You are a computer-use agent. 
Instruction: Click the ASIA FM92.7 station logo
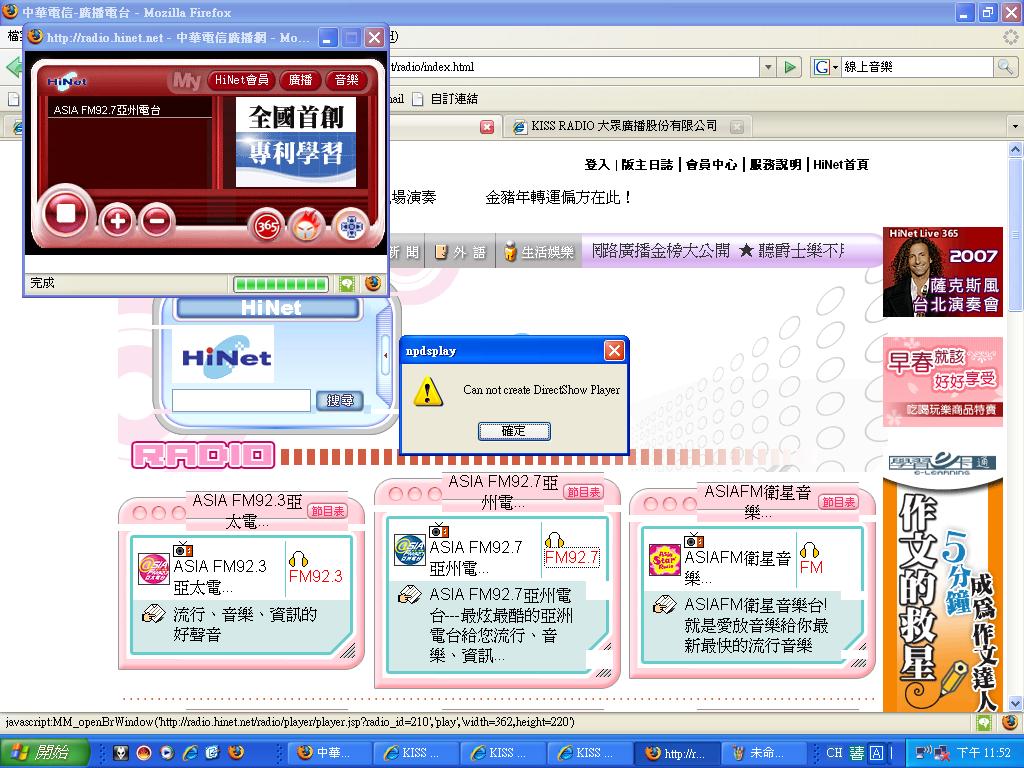point(410,550)
